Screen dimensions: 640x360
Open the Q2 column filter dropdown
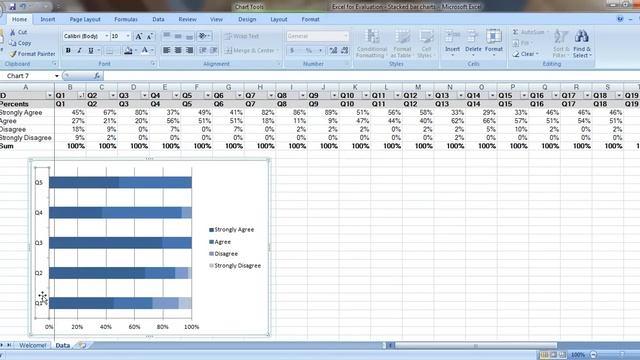pos(113,96)
